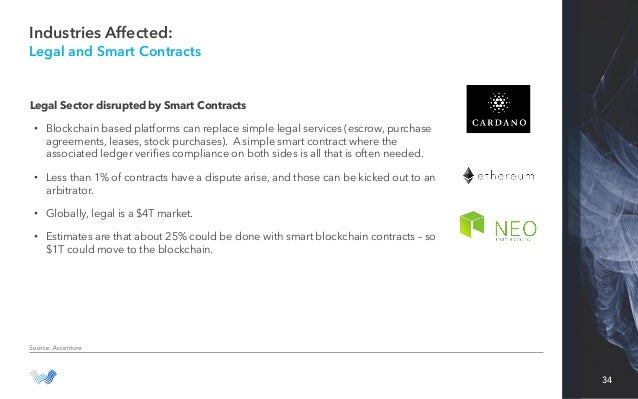638x399 pixels.
Task: Click the $4T market bullet
Action: [119, 214]
